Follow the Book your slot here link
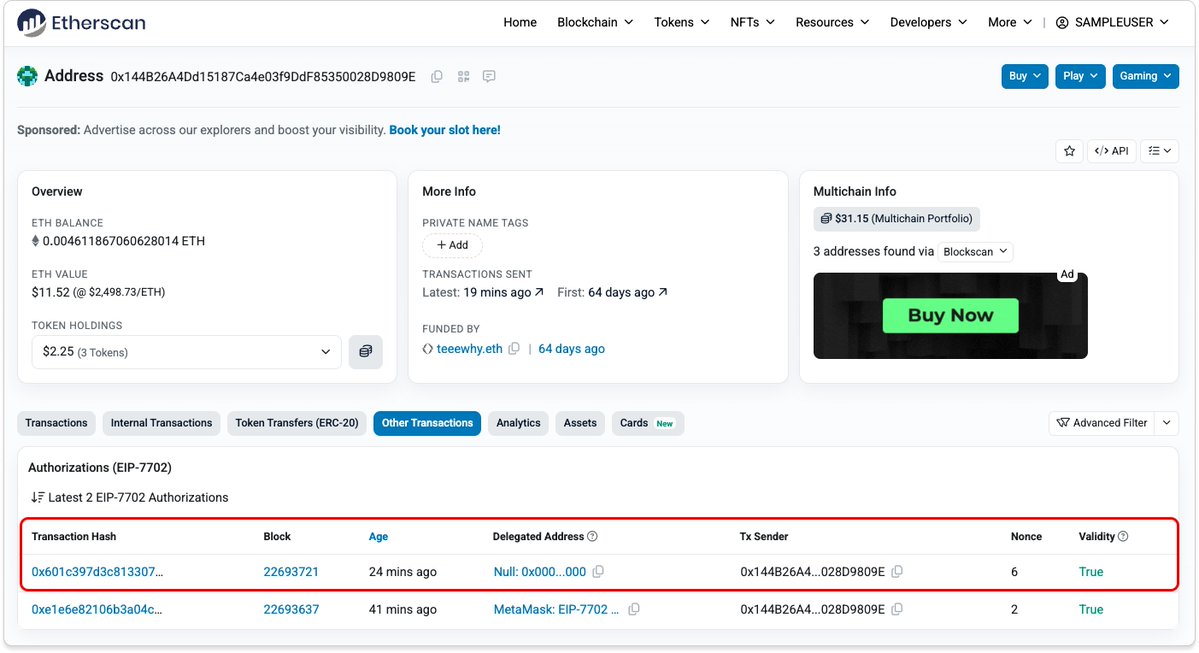This screenshot has width=1199, height=653. (445, 130)
